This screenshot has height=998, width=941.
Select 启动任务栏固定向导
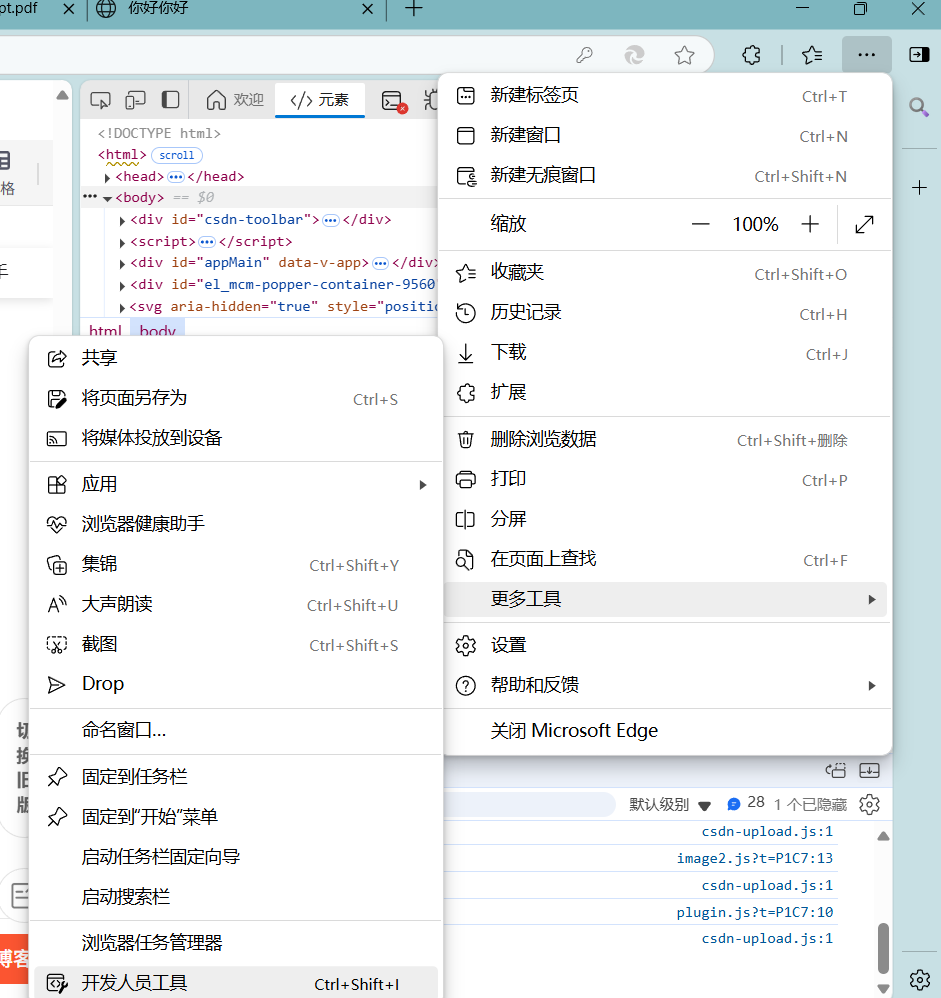[x=236, y=857]
